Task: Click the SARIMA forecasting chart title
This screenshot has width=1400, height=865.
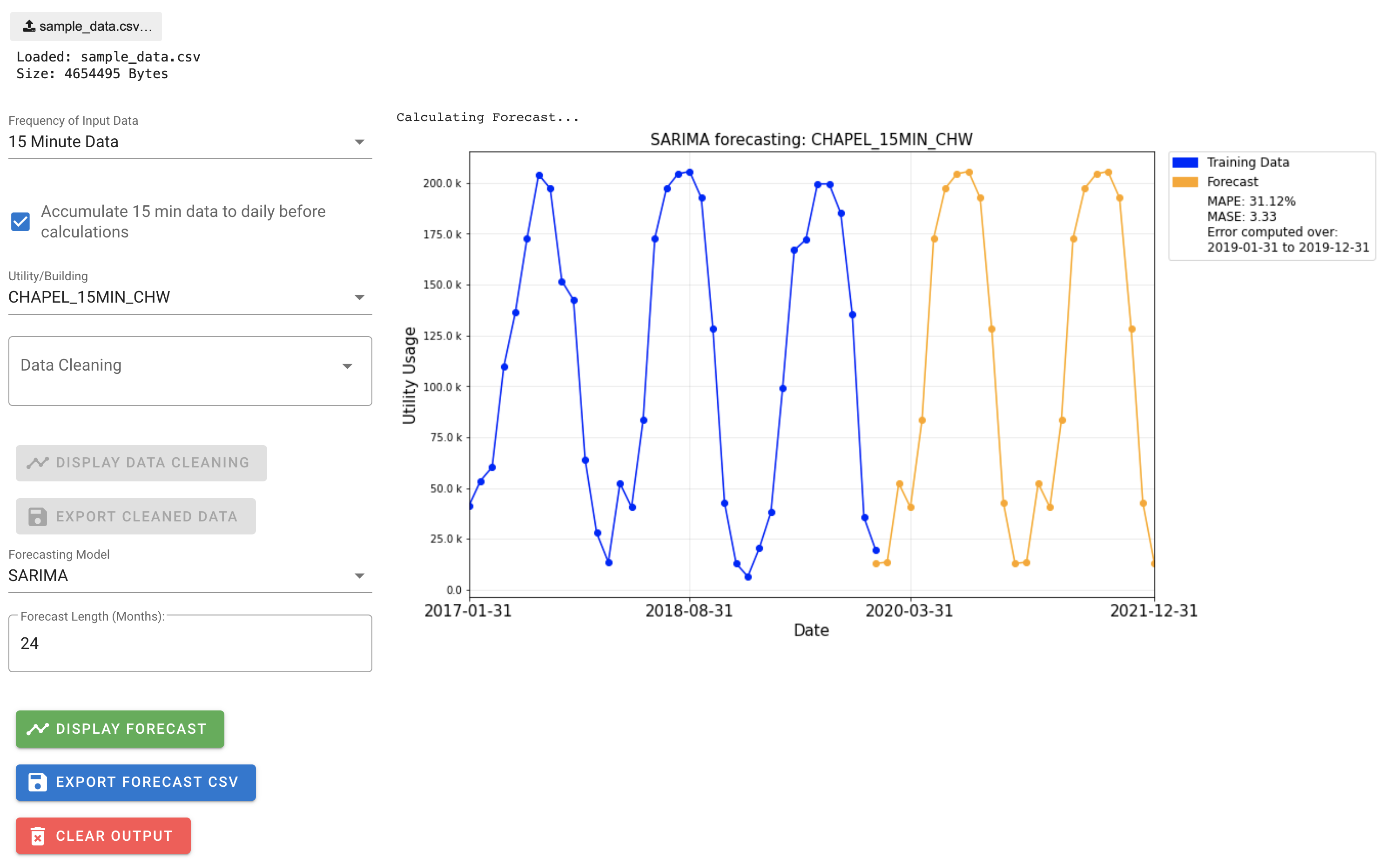Action: click(x=811, y=139)
